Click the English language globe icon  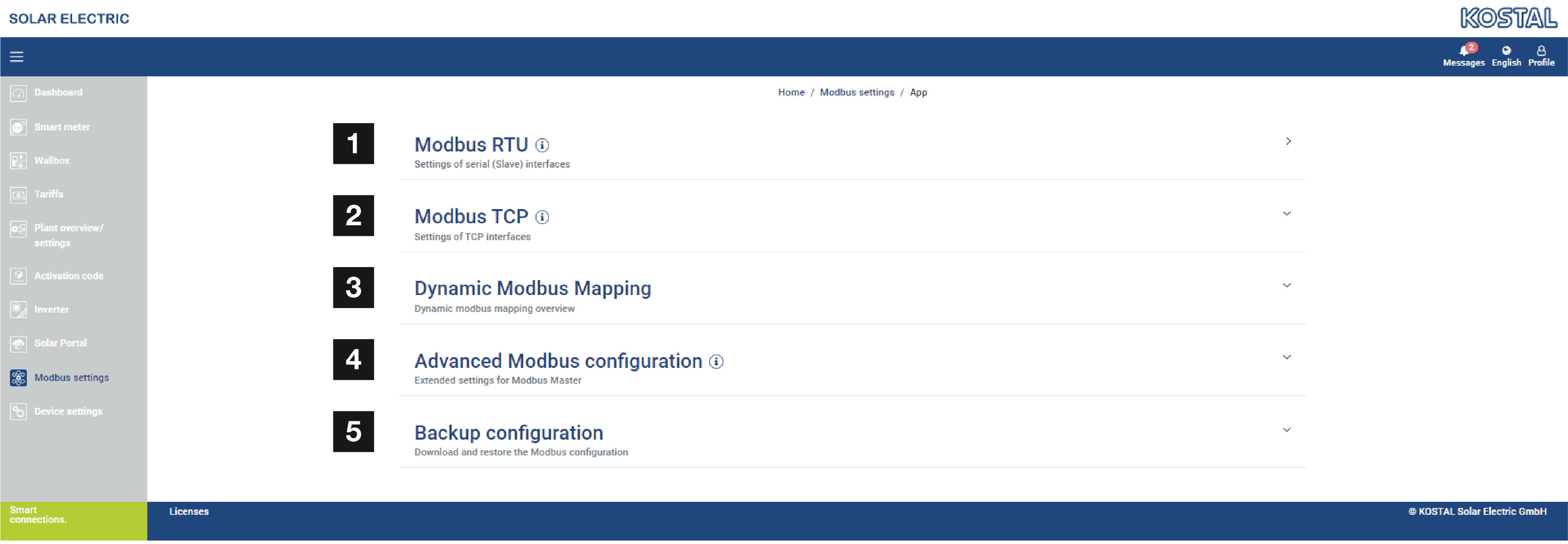click(1506, 51)
